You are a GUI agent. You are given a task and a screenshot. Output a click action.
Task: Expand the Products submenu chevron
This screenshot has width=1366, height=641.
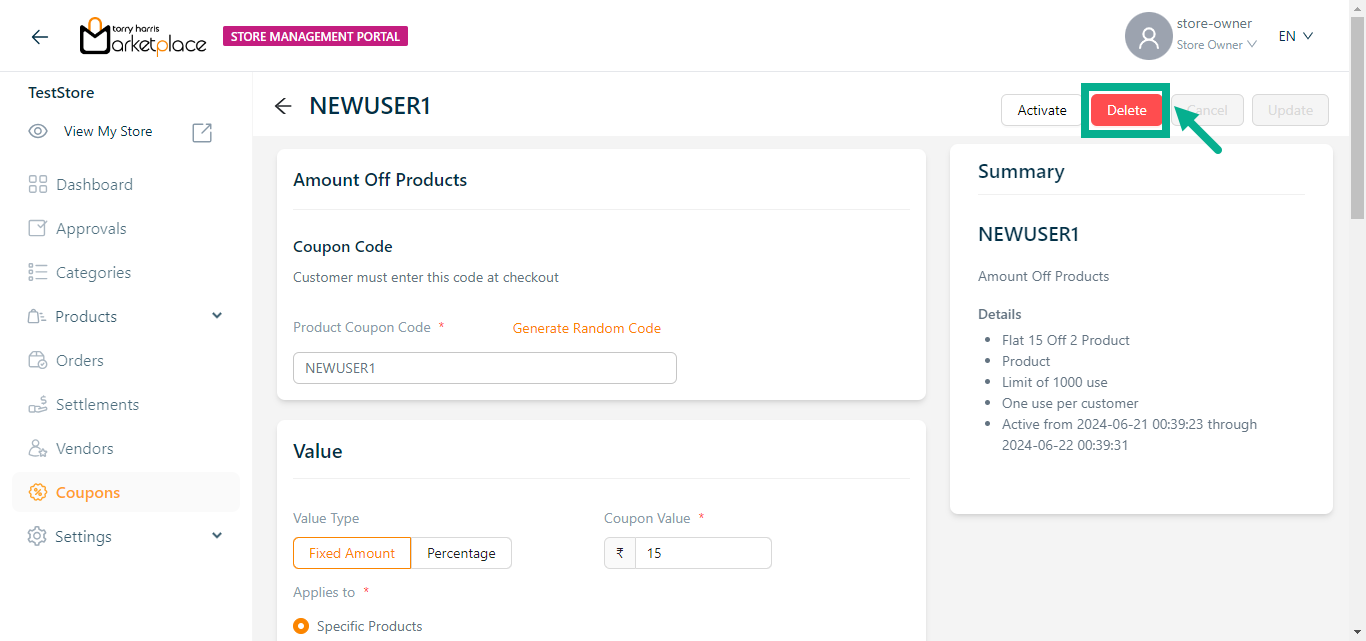[218, 316]
